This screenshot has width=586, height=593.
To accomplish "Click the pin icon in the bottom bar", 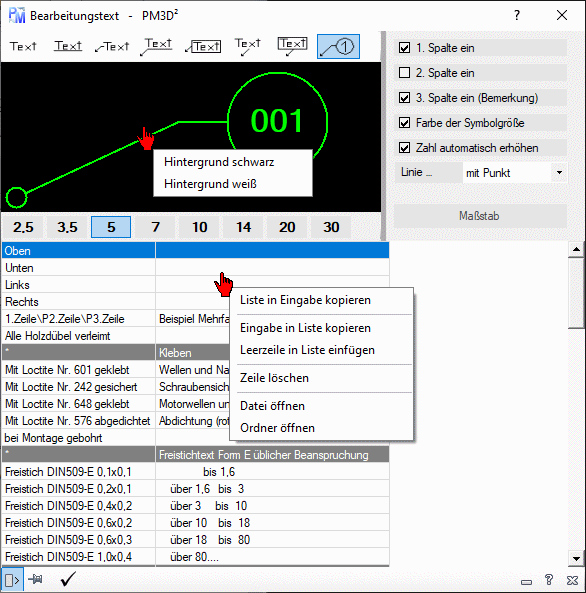I will point(36,579).
